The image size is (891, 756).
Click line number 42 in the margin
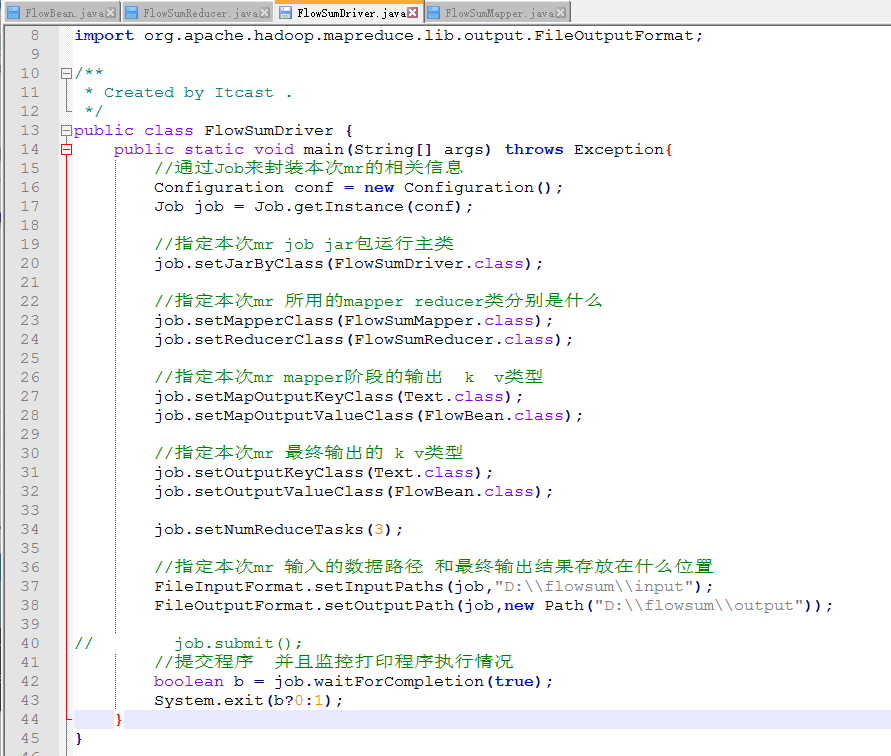pos(30,681)
